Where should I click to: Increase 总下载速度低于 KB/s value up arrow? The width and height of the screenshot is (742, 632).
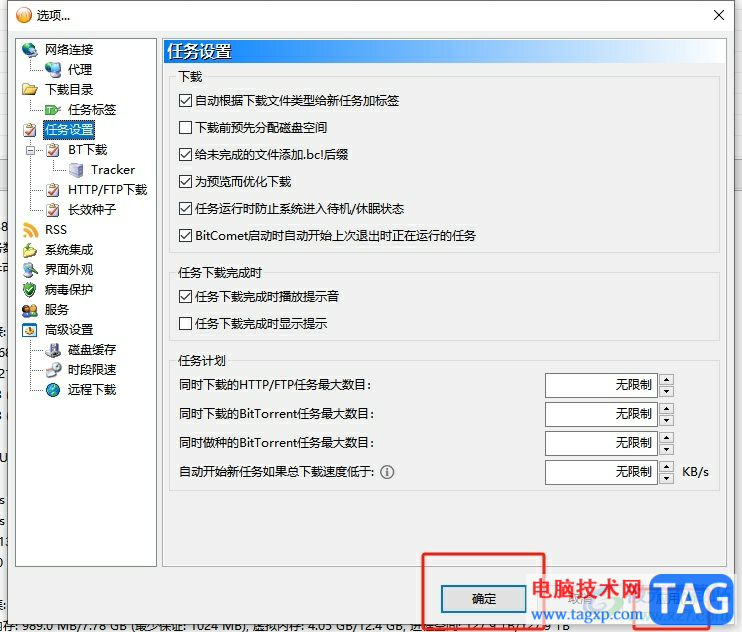(667, 466)
